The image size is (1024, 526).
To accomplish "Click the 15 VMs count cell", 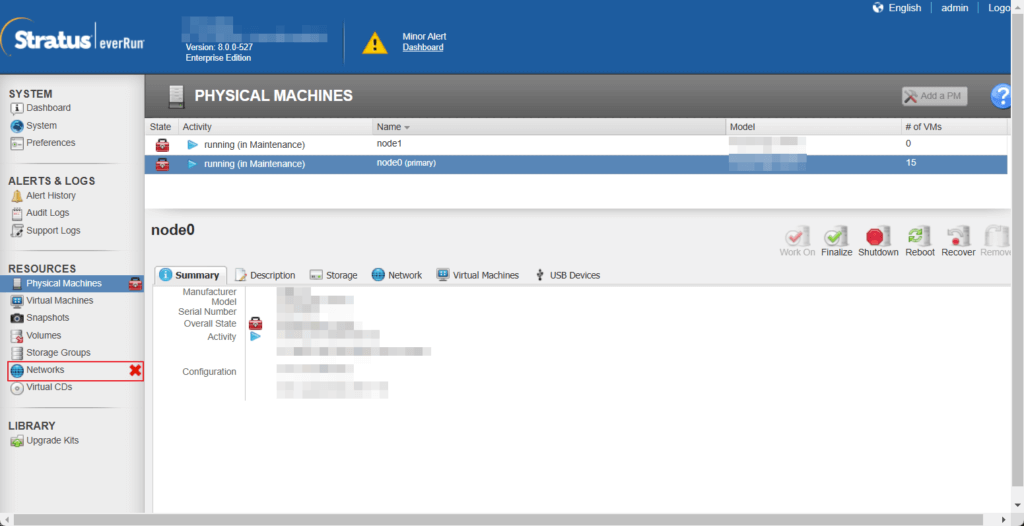I will (911, 163).
